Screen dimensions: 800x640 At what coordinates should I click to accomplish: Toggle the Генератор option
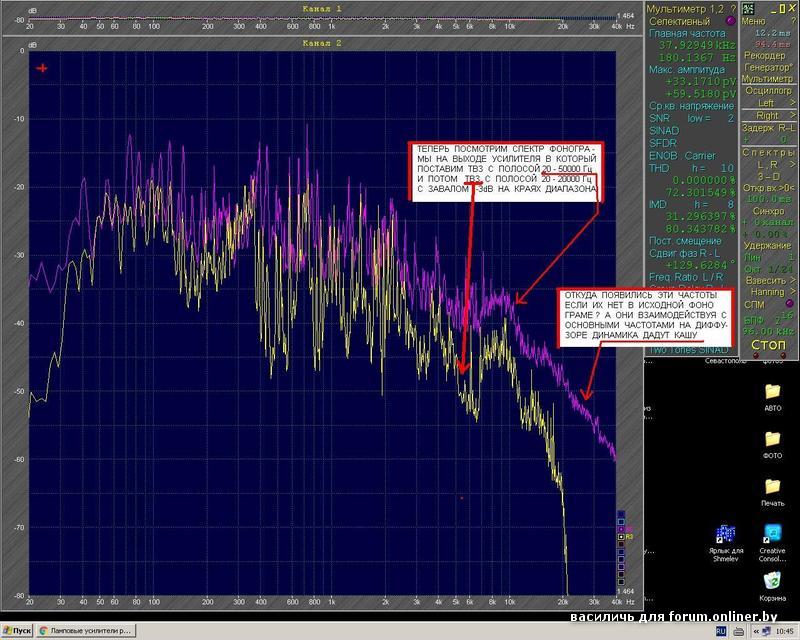tap(768, 66)
